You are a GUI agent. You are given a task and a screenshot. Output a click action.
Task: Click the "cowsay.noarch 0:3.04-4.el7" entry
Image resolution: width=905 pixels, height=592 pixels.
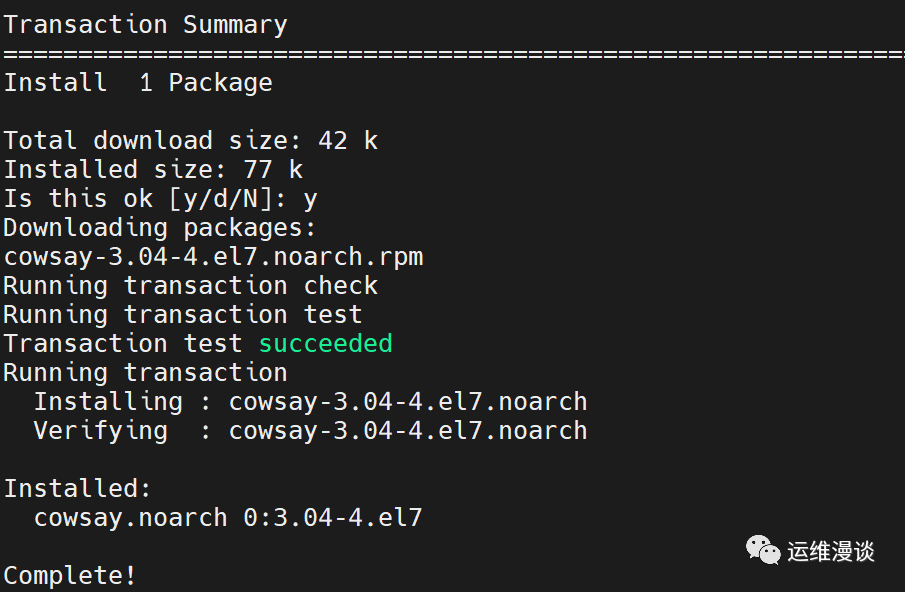point(228,518)
